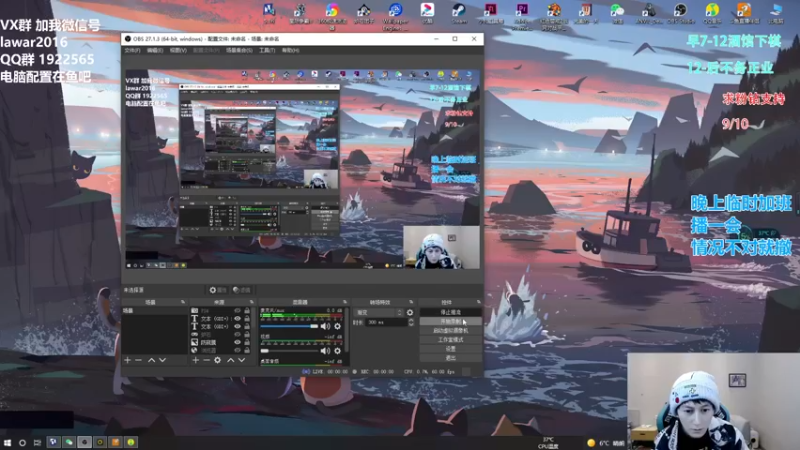Screen dimensions: 800x450
Task: Remove selected source with minus icon
Action: [x=207, y=360]
